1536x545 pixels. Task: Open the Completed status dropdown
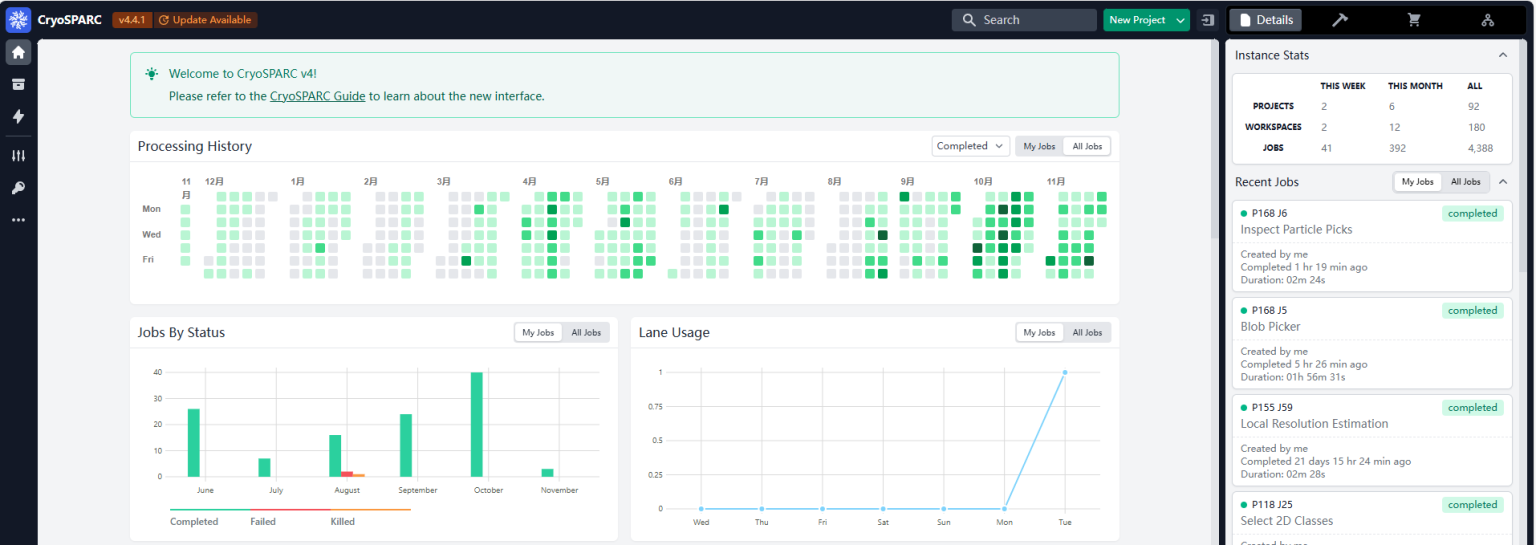[970, 146]
